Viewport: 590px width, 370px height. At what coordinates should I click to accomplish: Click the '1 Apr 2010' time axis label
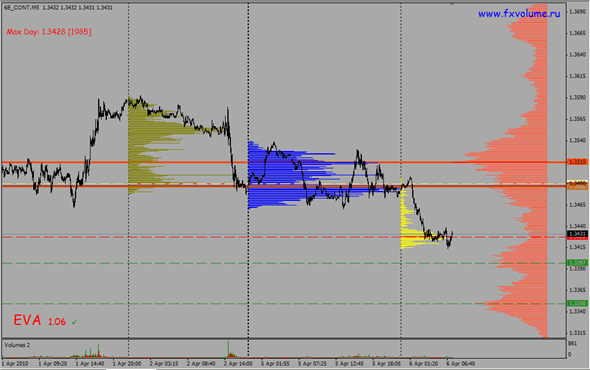click(15, 364)
